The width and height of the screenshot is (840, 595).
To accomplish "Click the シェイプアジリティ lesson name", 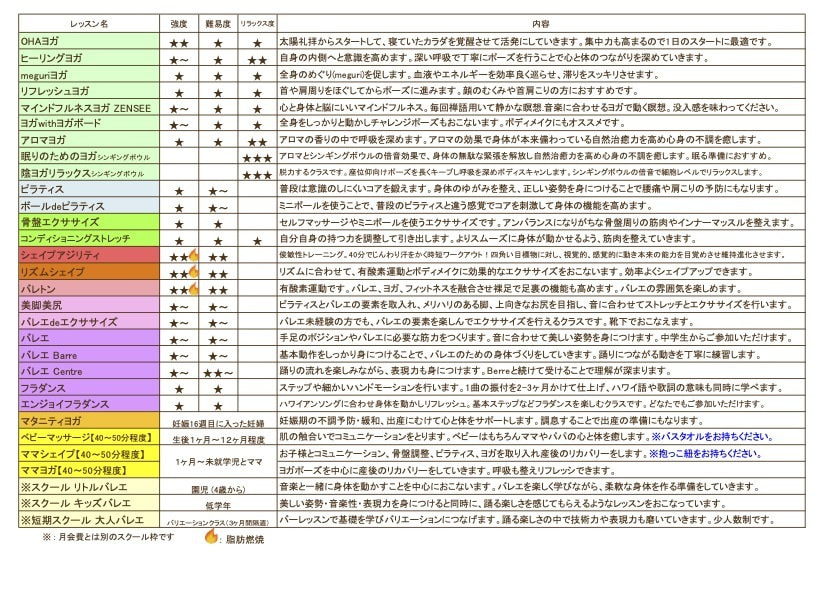I will click(x=60, y=255).
